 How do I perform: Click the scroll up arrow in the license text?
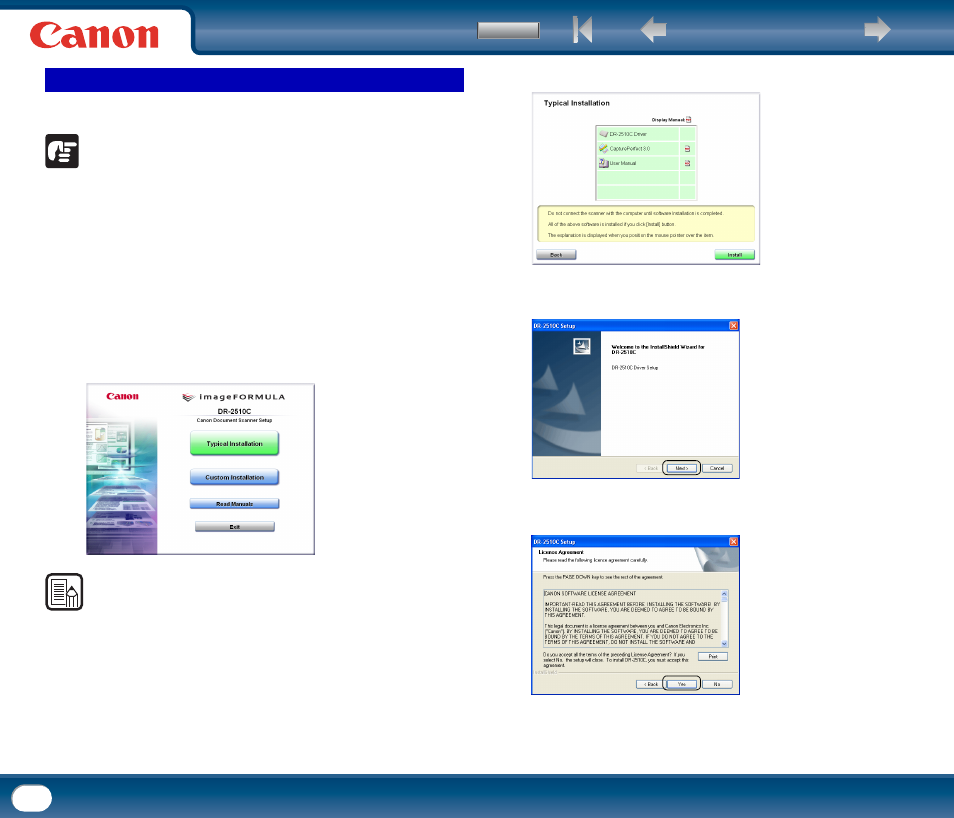pos(724,593)
